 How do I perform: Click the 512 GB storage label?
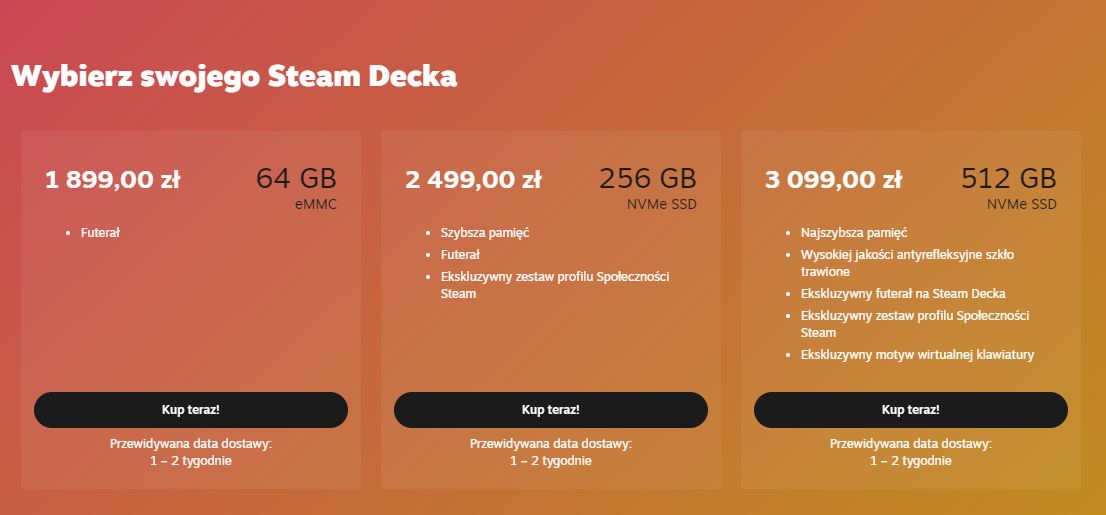tap(1008, 179)
